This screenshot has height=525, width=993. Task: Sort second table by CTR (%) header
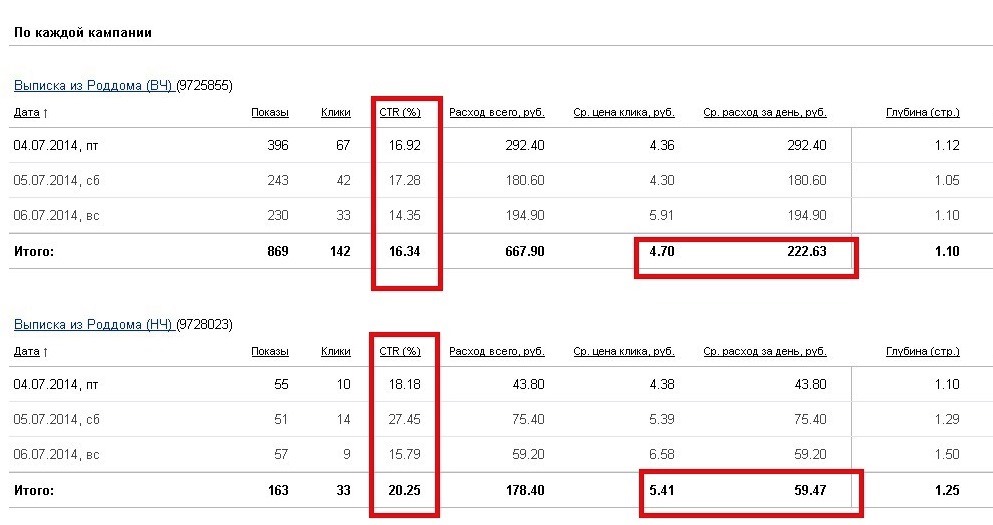pos(400,351)
